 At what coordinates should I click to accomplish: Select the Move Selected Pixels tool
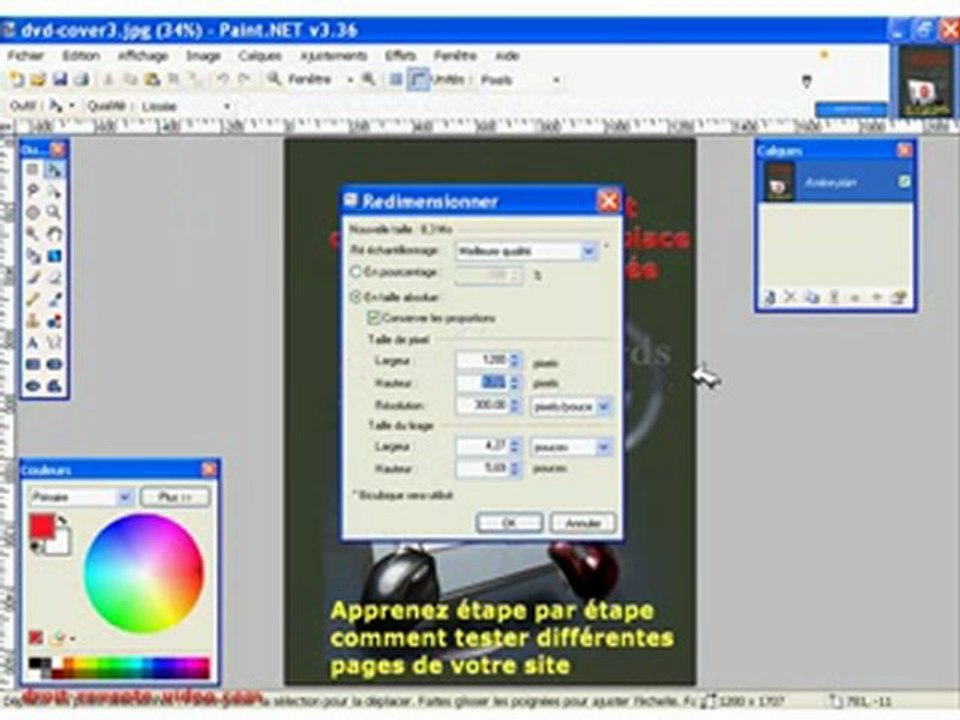pyautogui.click(x=54, y=170)
